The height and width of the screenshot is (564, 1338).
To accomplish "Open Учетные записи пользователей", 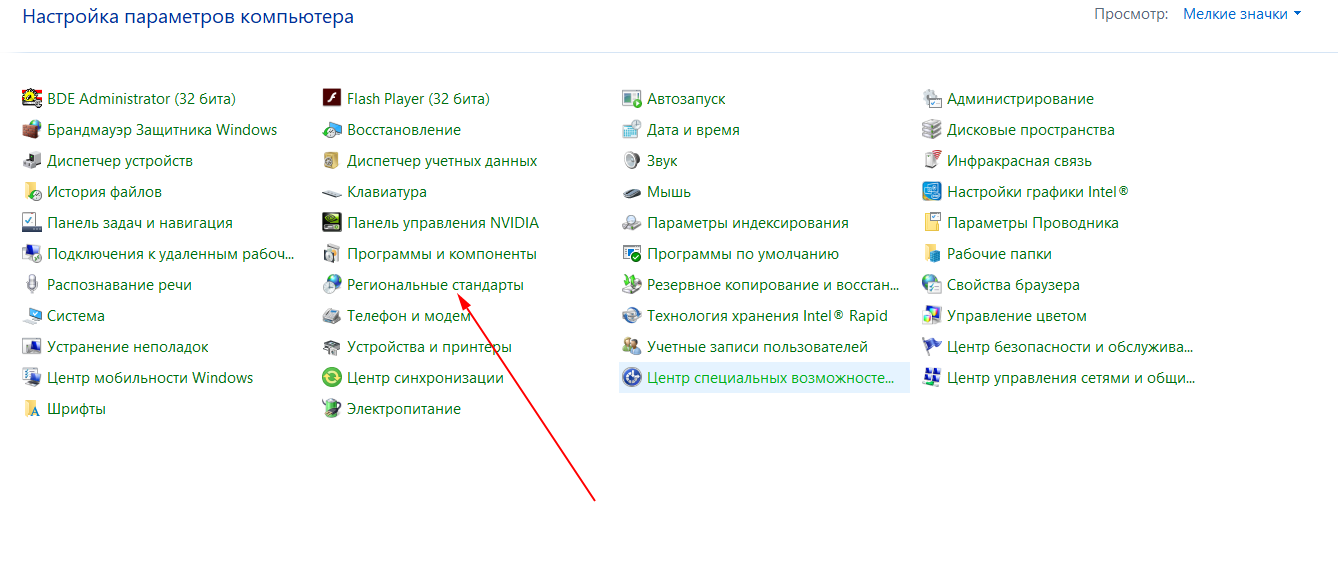I will [757, 347].
